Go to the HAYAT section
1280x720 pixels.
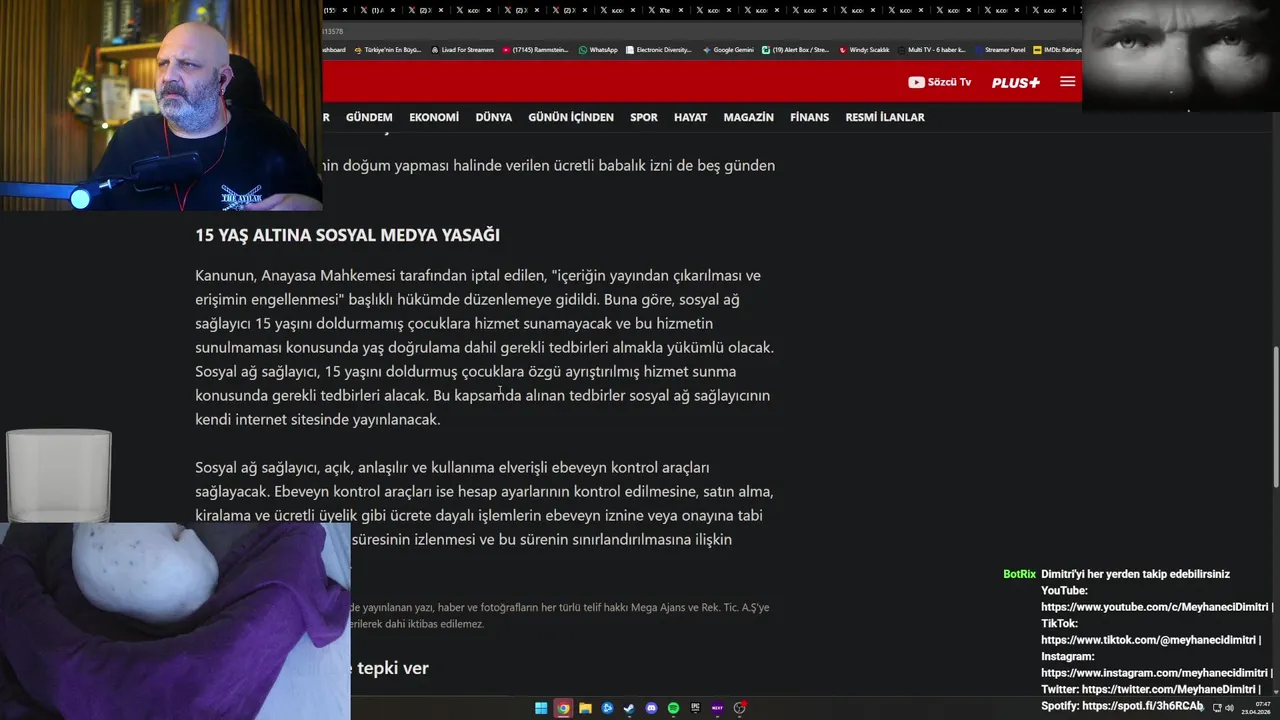click(690, 117)
